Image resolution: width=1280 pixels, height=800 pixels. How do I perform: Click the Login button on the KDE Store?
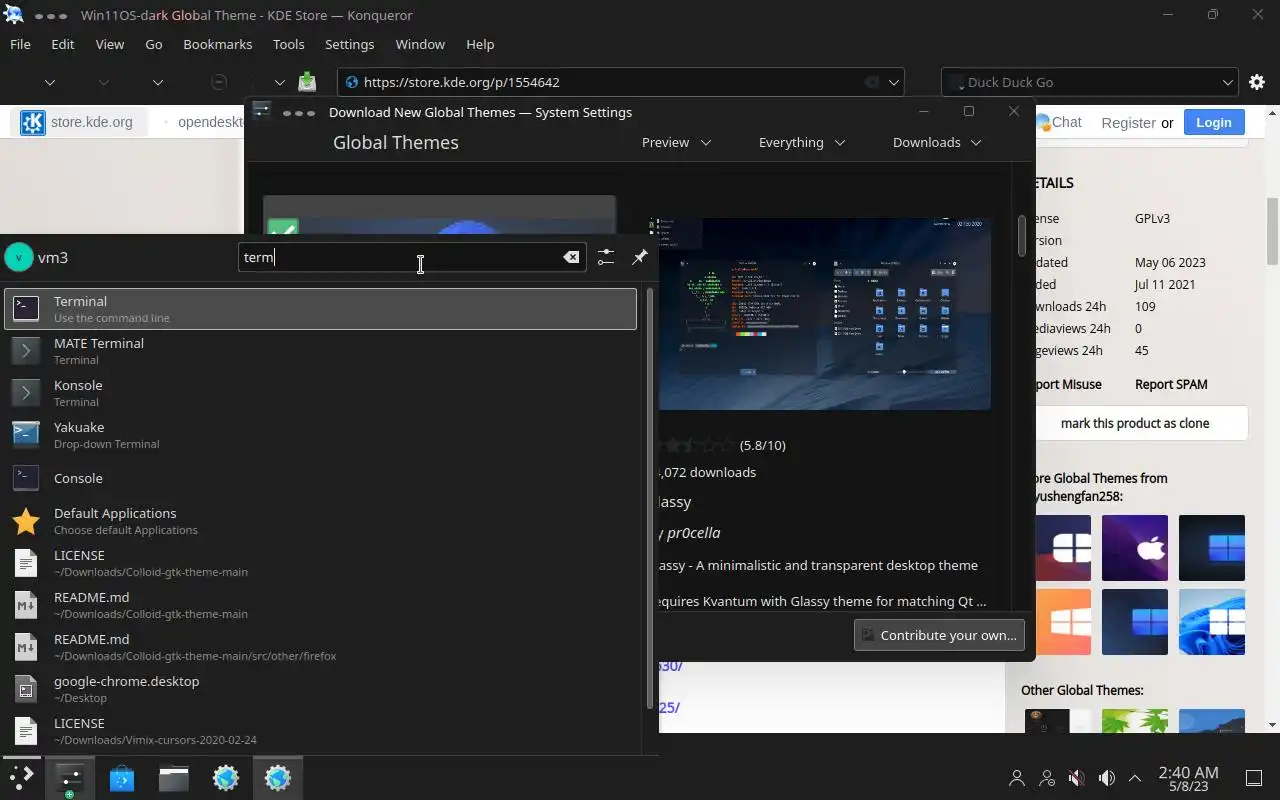(x=1213, y=122)
